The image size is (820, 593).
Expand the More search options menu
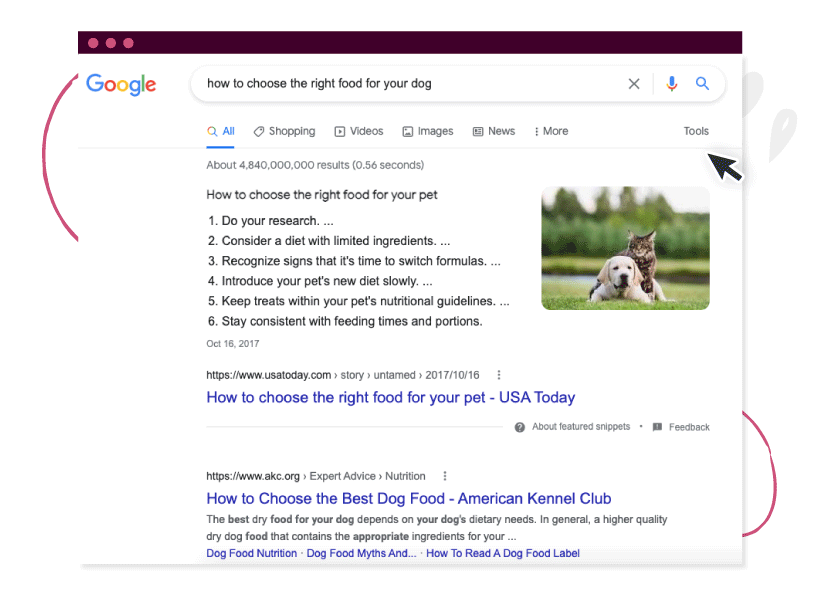[x=551, y=131]
